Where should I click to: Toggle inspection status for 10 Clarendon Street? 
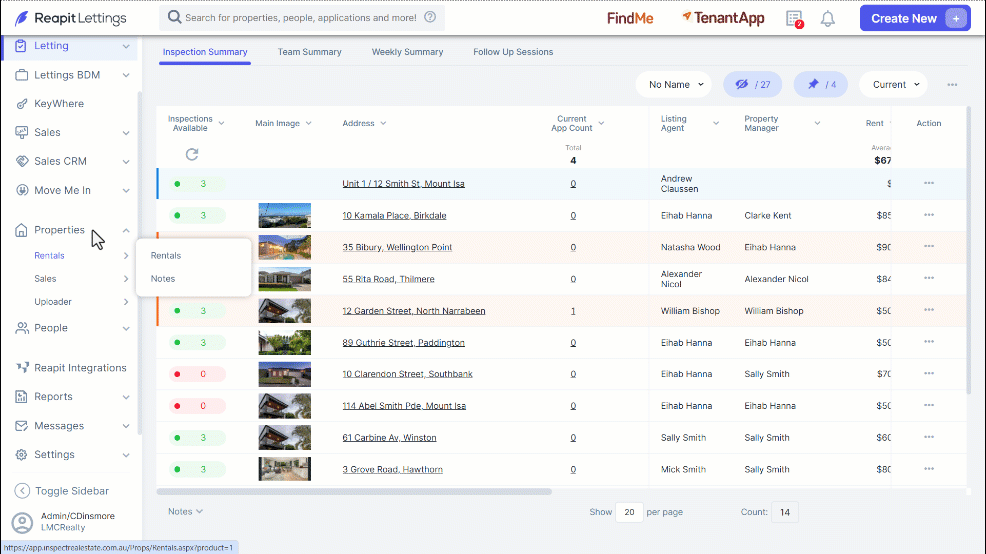point(197,374)
